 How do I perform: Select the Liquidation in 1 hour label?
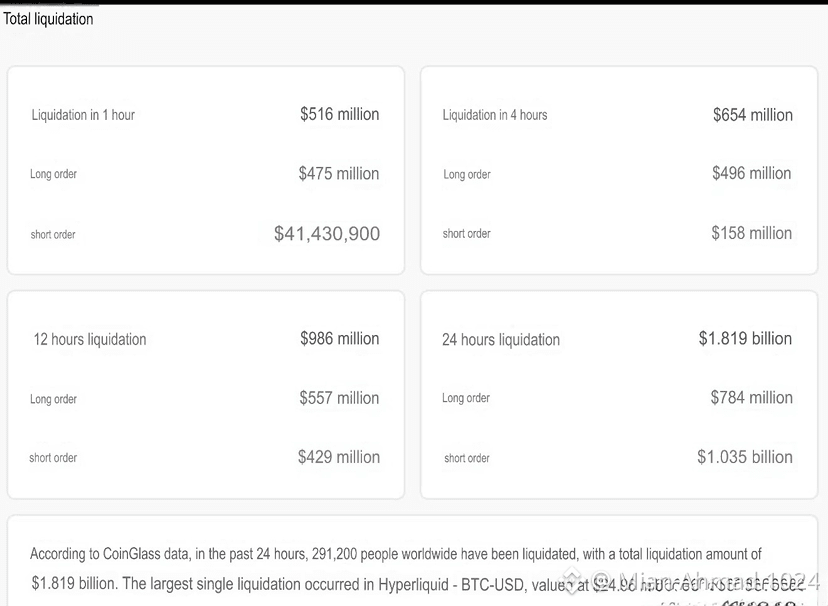[x=83, y=115]
